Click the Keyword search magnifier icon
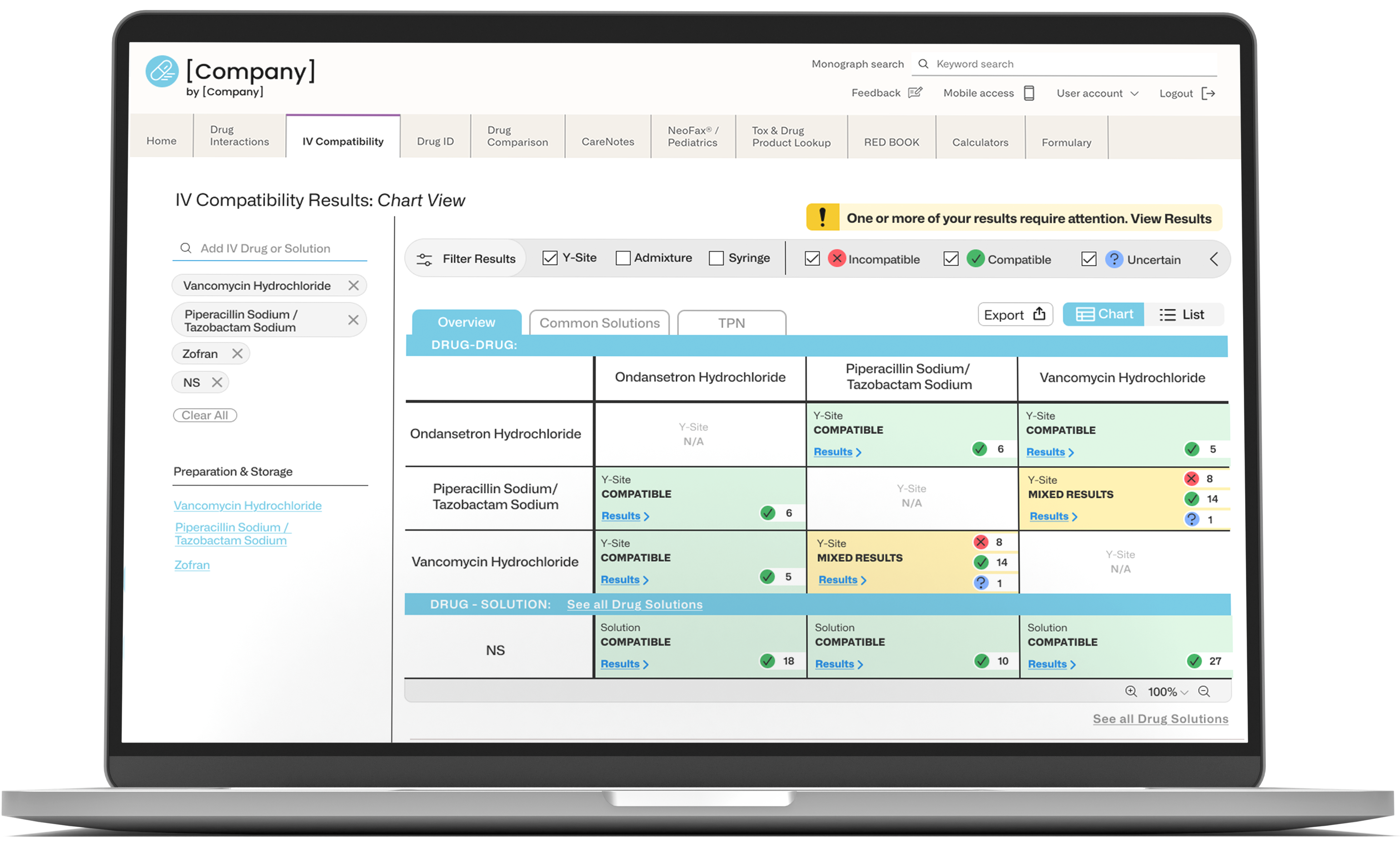Screen dimensions: 1400x855 (923, 64)
